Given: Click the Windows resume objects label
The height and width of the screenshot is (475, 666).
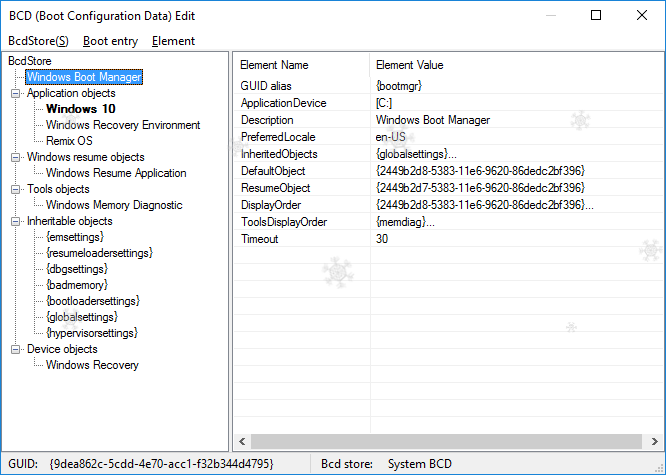Looking at the screenshot, I should click(x=86, y=157).
